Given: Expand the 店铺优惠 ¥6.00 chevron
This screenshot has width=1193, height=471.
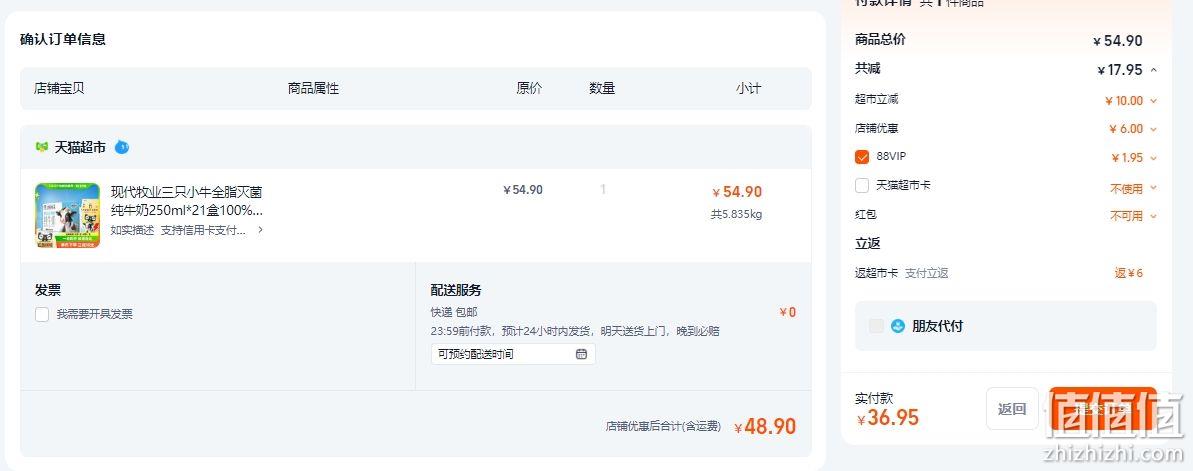Looking at the screenshot, I should click(x=1153, y=129).
